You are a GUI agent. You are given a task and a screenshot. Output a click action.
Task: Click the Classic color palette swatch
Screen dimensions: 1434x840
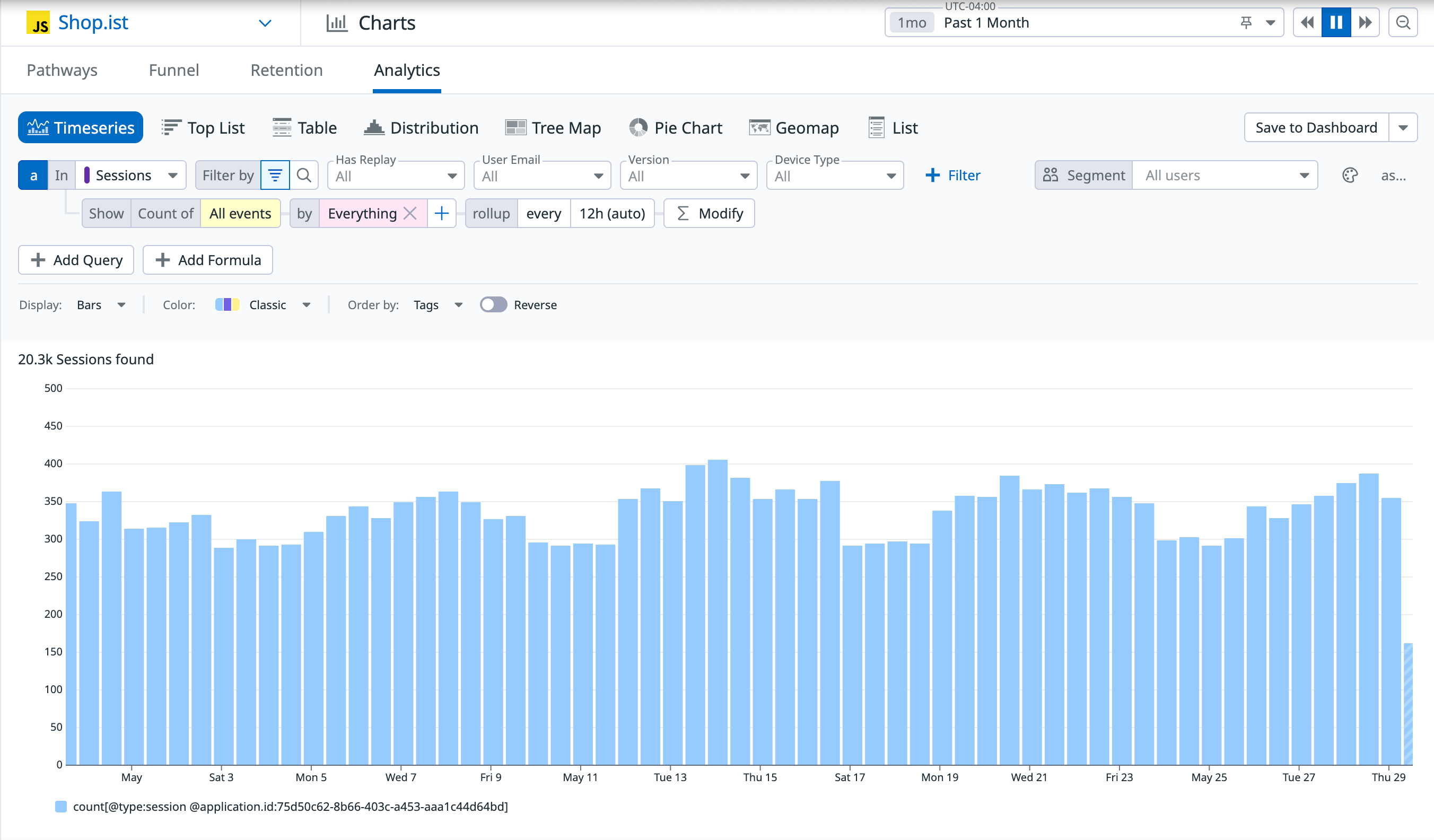point(227,305)
